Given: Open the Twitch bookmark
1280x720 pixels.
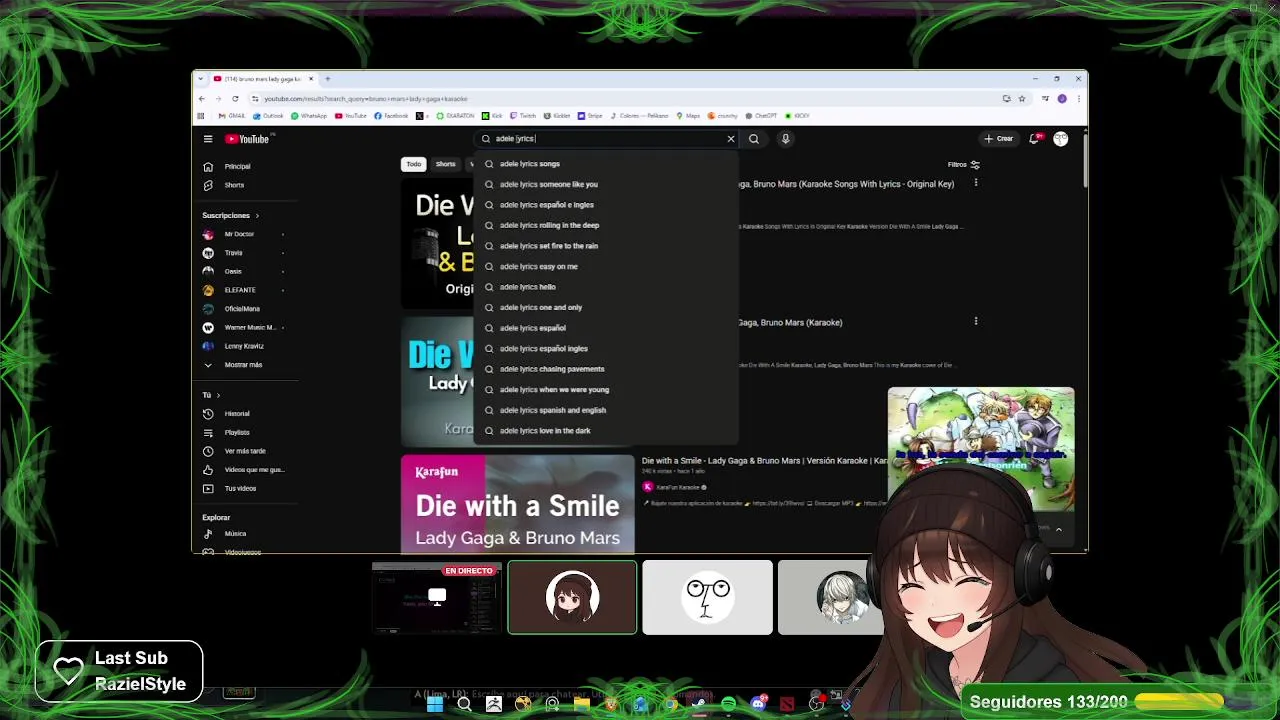Looking at the screenshot, I should [x=523, y=116].
